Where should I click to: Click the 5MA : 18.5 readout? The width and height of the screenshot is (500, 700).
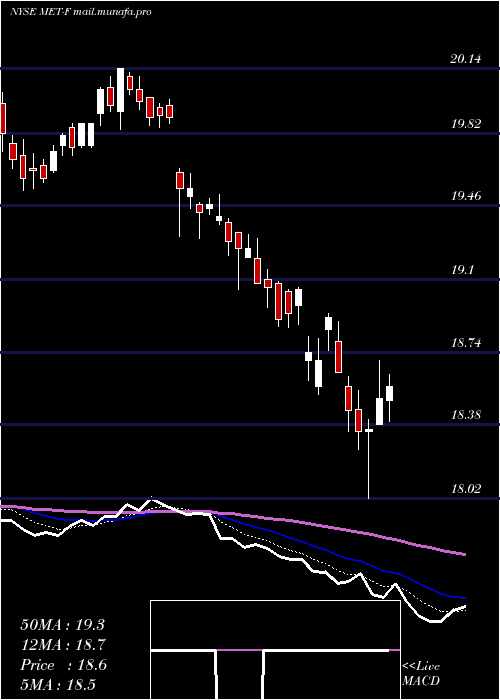pyautogui.click(x=58, y=684)
